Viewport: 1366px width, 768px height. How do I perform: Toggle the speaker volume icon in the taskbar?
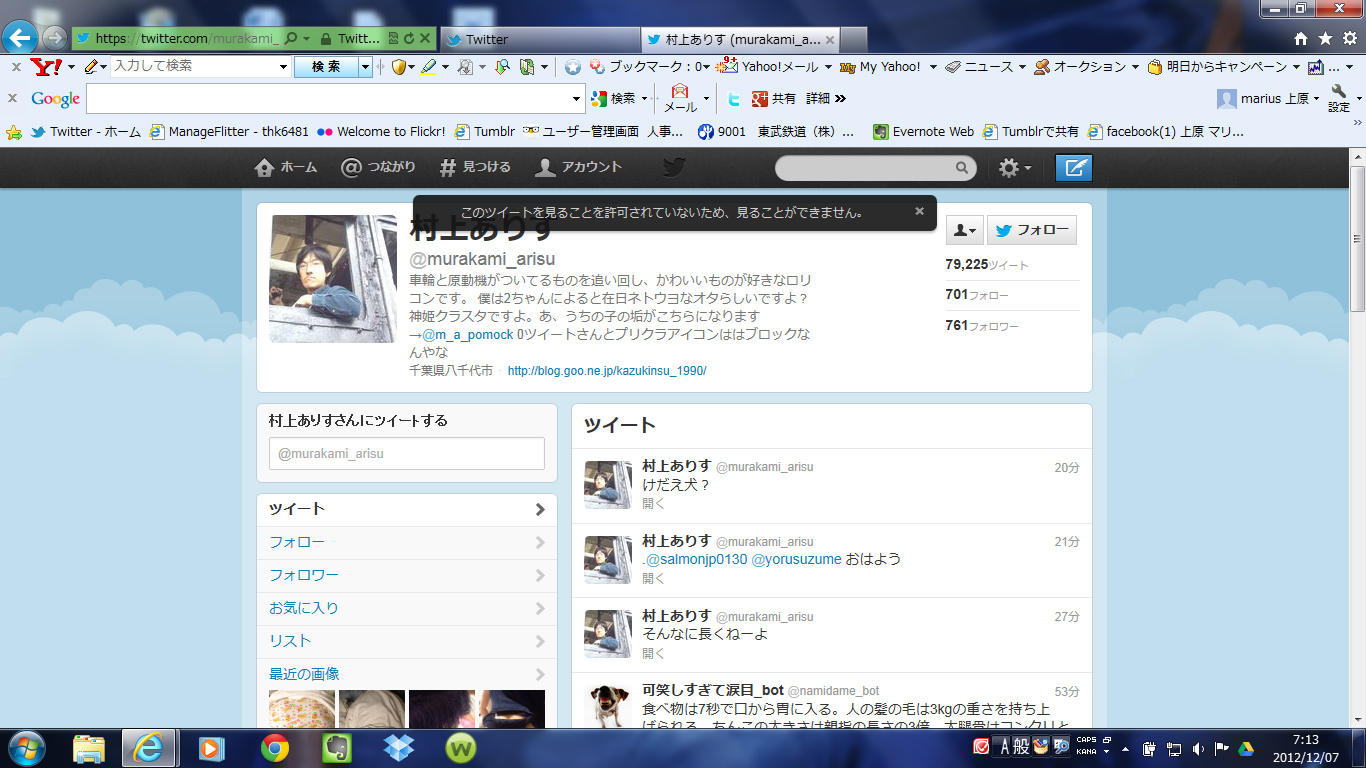pos(1196,748)
